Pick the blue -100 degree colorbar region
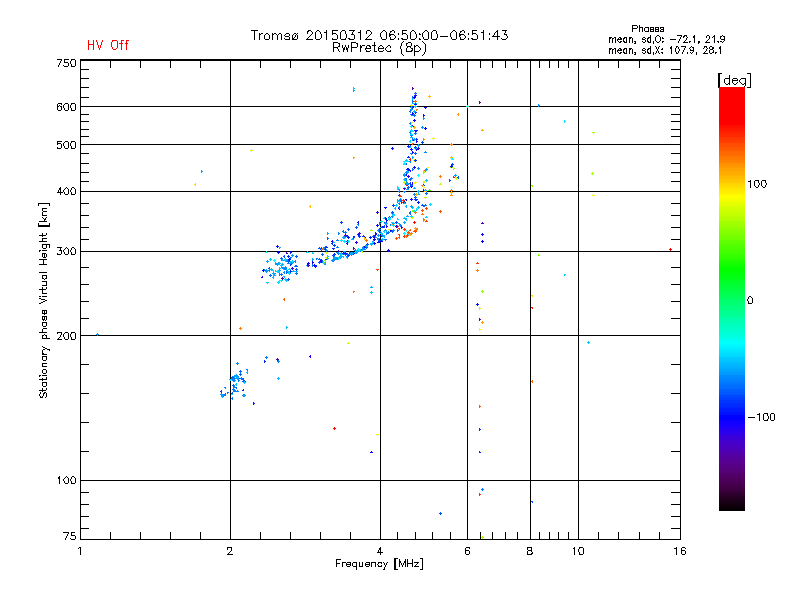 (732, 417)
